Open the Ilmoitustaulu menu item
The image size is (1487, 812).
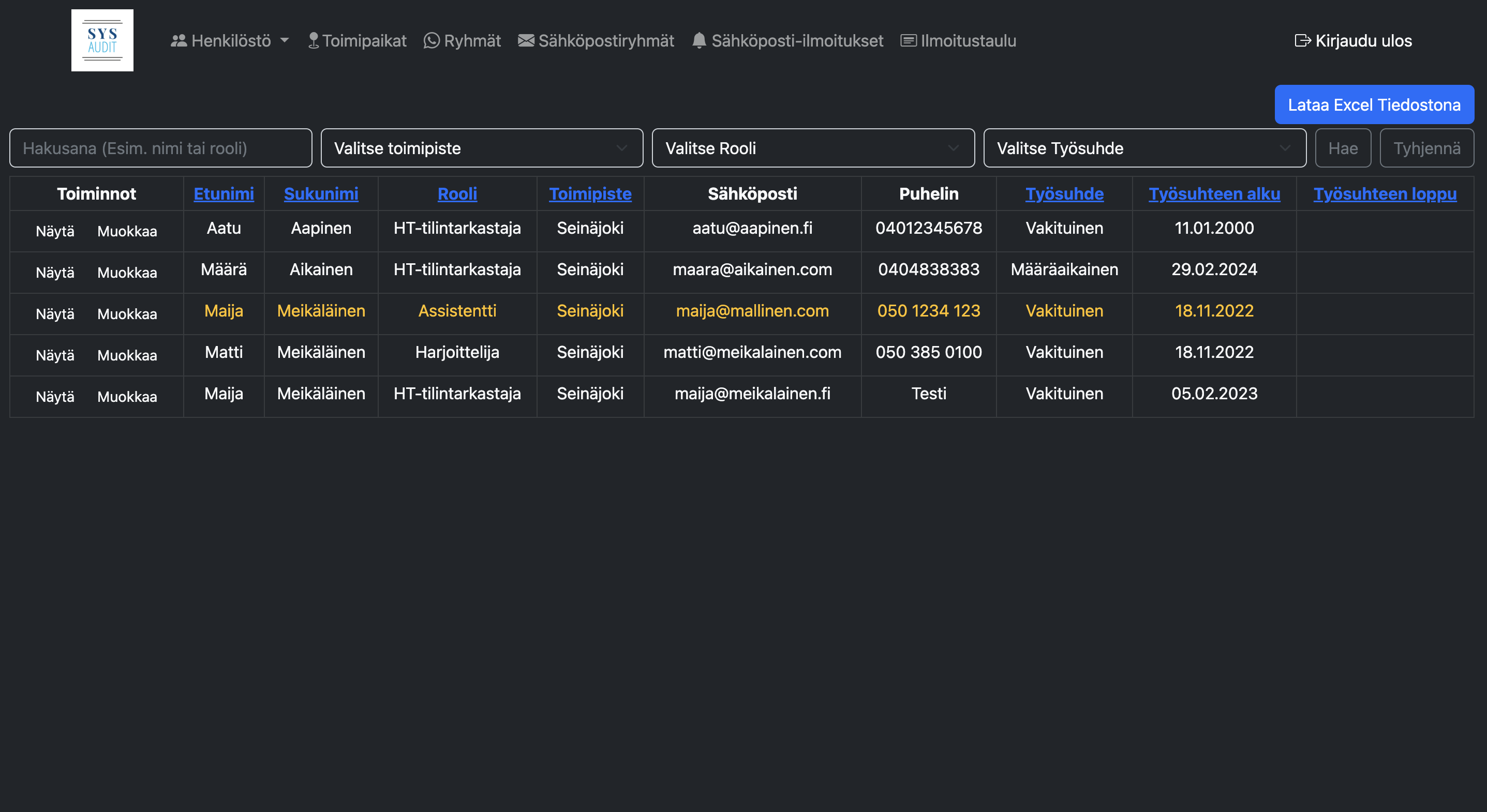(x=958, y=40)
